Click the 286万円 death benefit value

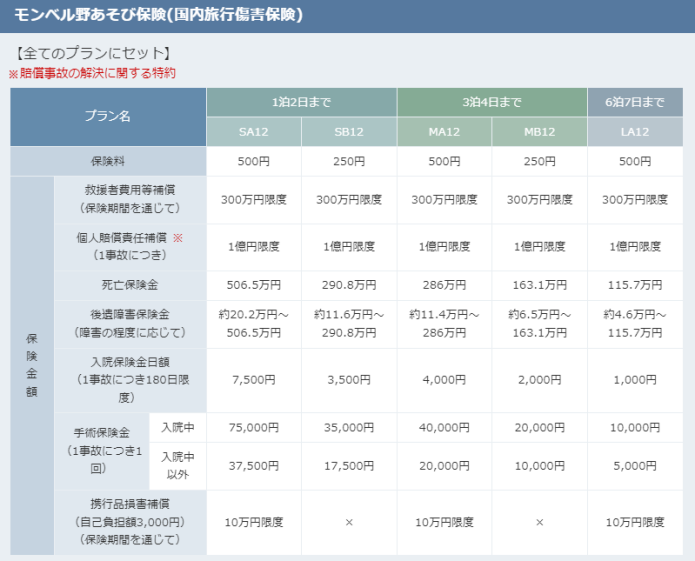point(444,285)
